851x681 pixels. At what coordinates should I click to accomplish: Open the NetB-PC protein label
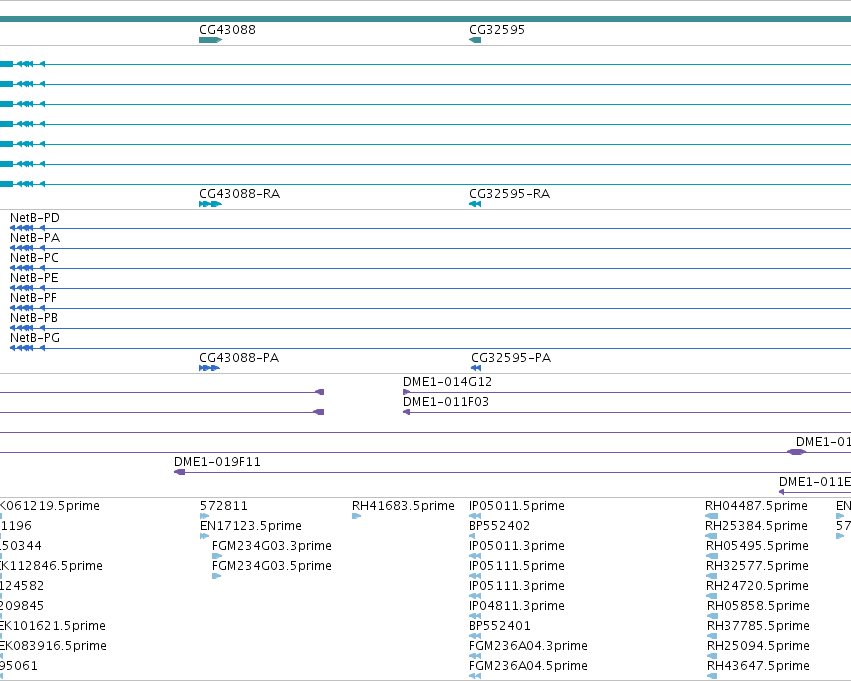click(x=34, y=258)
